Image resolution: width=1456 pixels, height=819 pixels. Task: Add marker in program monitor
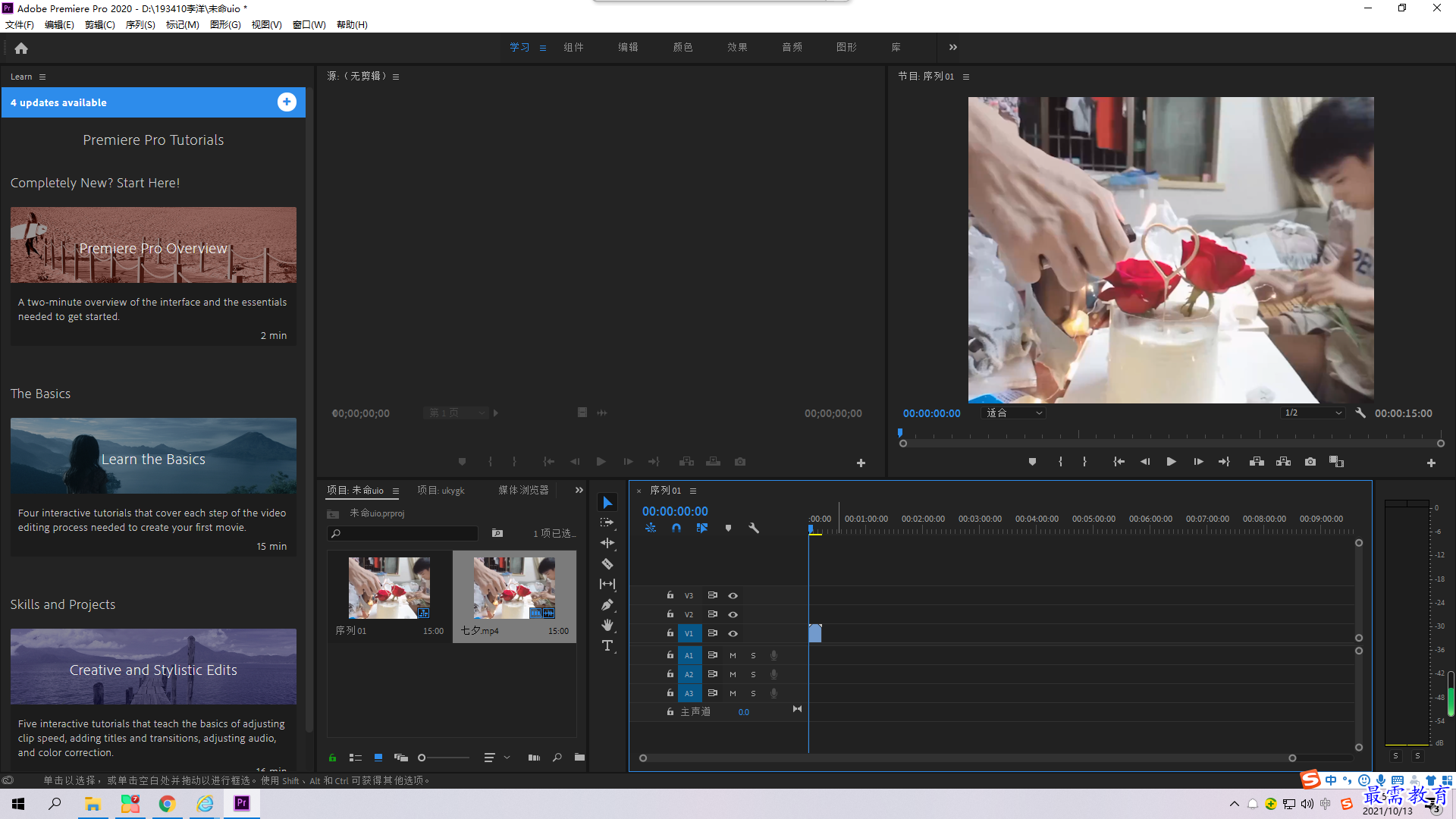1032,462
